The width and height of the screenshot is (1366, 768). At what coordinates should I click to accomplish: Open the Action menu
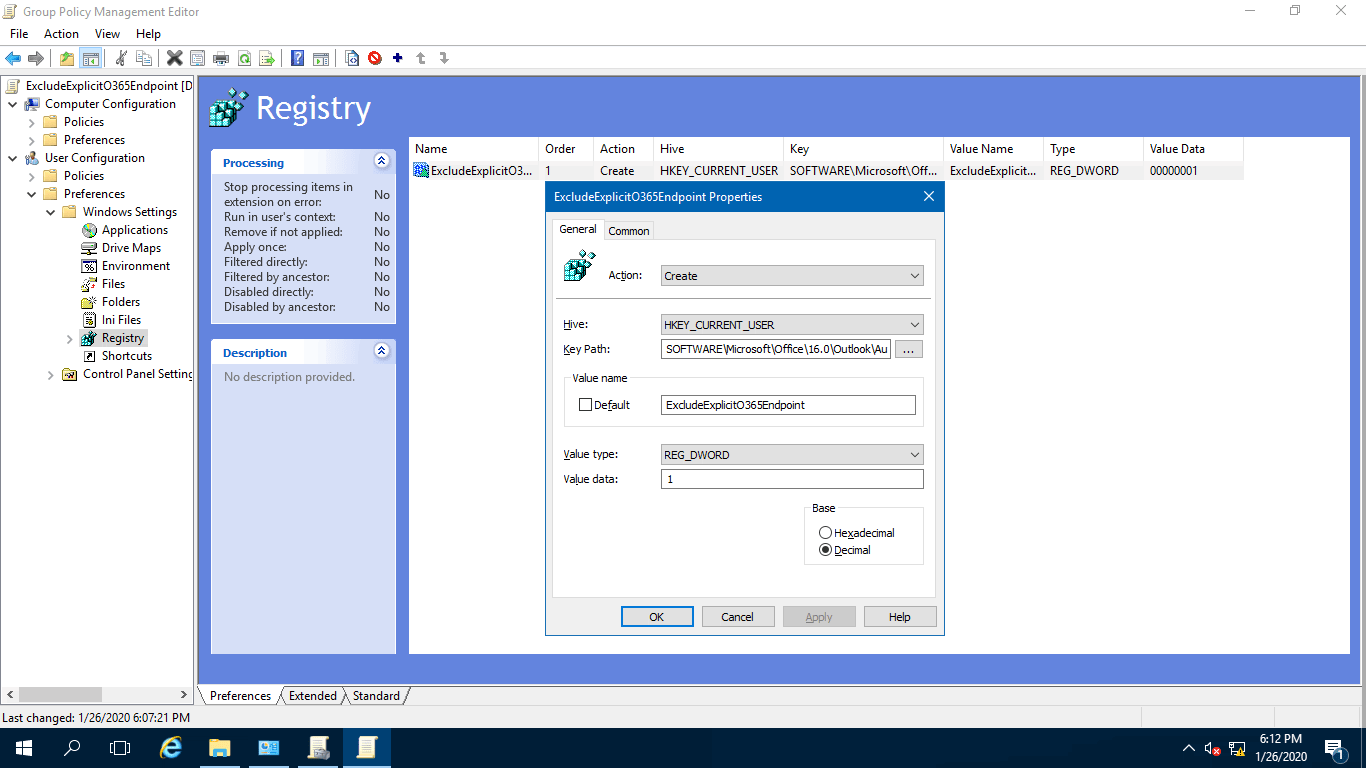pos(61,34)
